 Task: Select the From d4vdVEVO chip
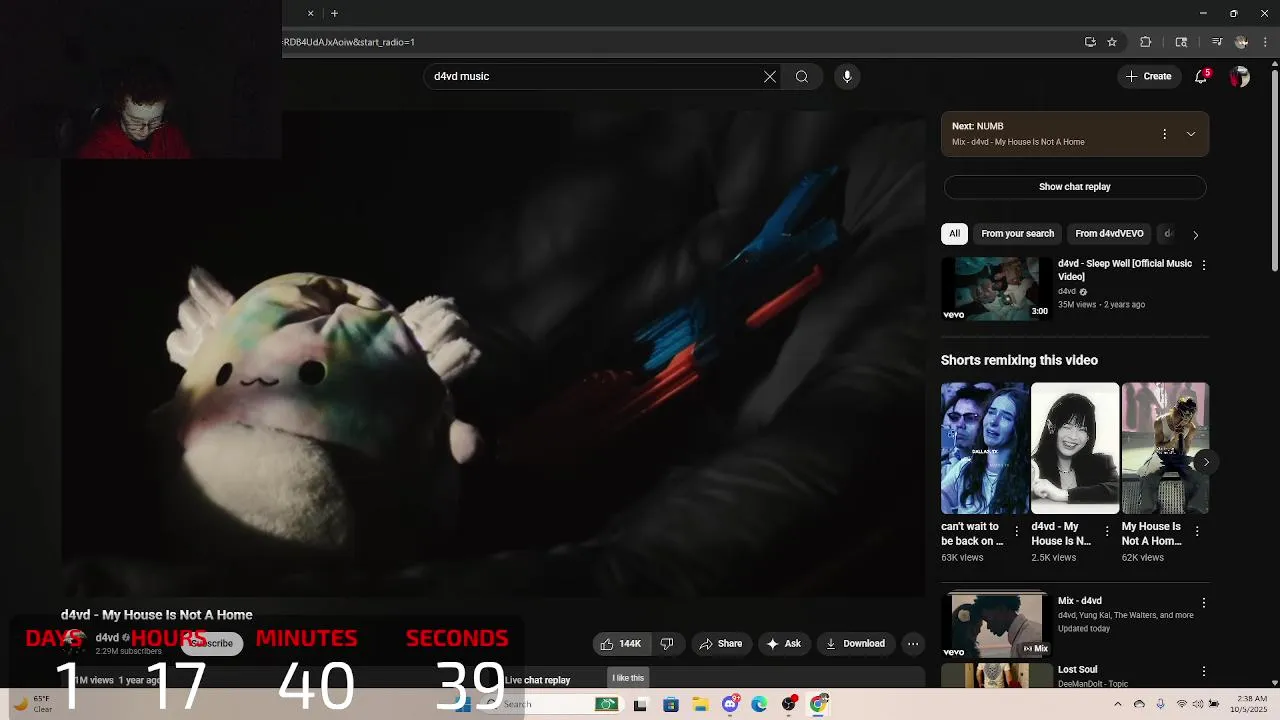pos(1109,234)
